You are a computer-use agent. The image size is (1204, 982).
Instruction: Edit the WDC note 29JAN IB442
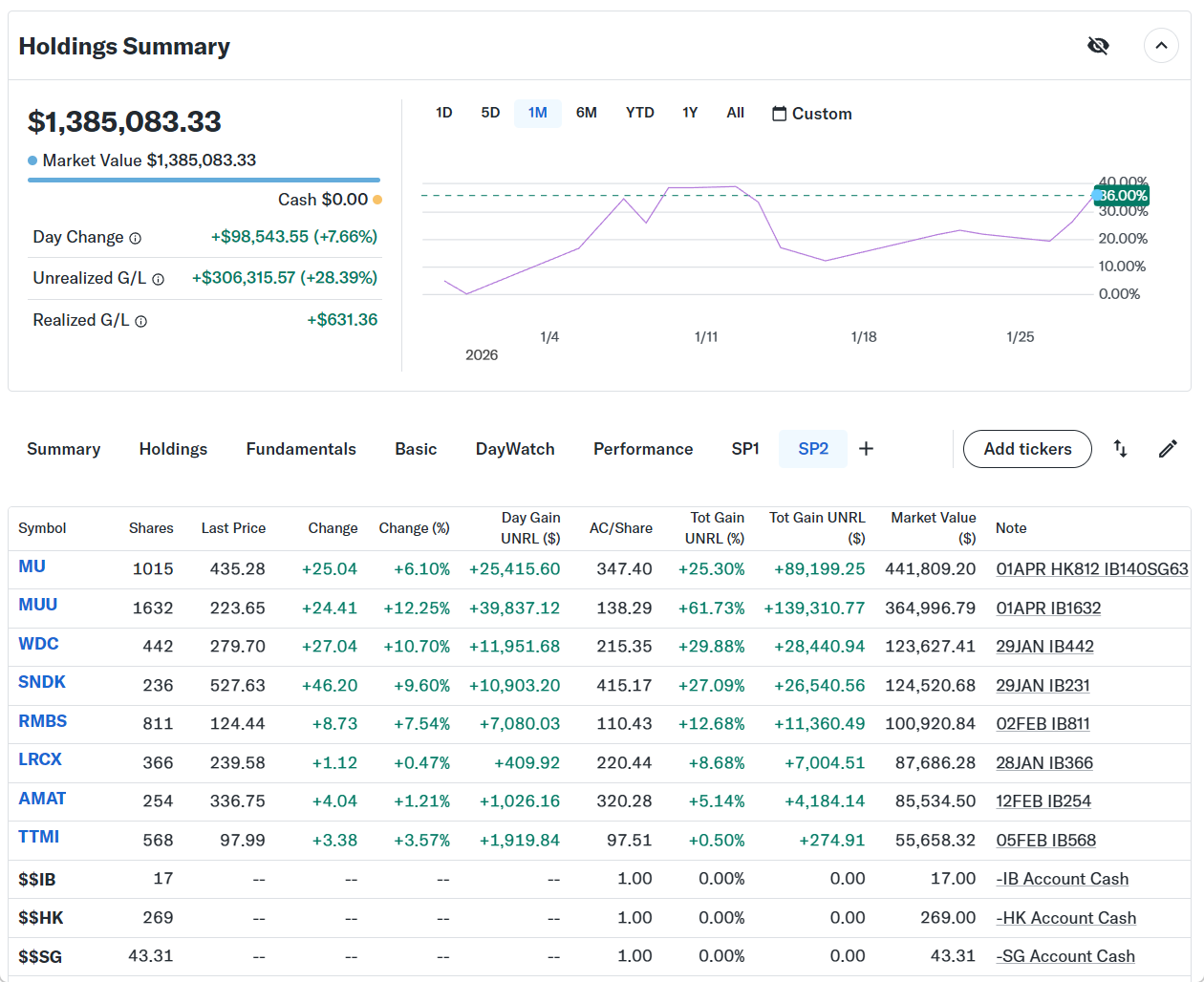[1044, 647]
